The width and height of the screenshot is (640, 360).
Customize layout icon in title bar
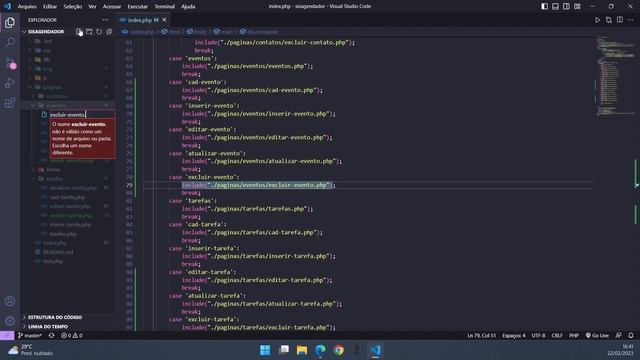coord(577,6)
